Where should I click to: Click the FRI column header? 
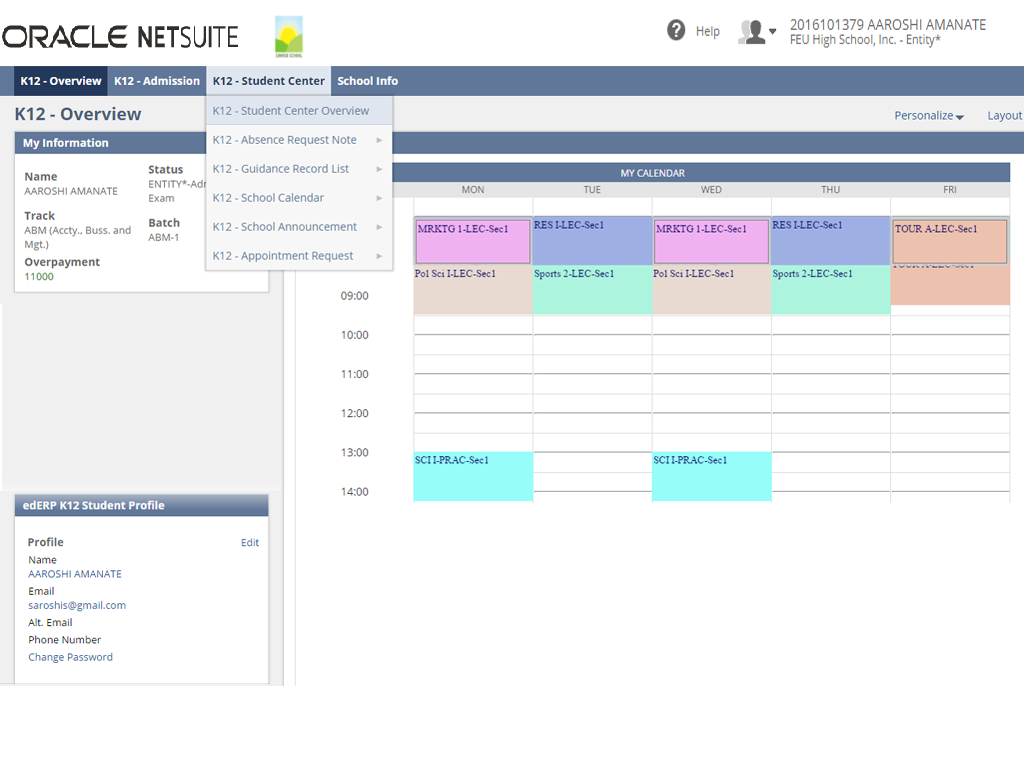click(950, 189)
